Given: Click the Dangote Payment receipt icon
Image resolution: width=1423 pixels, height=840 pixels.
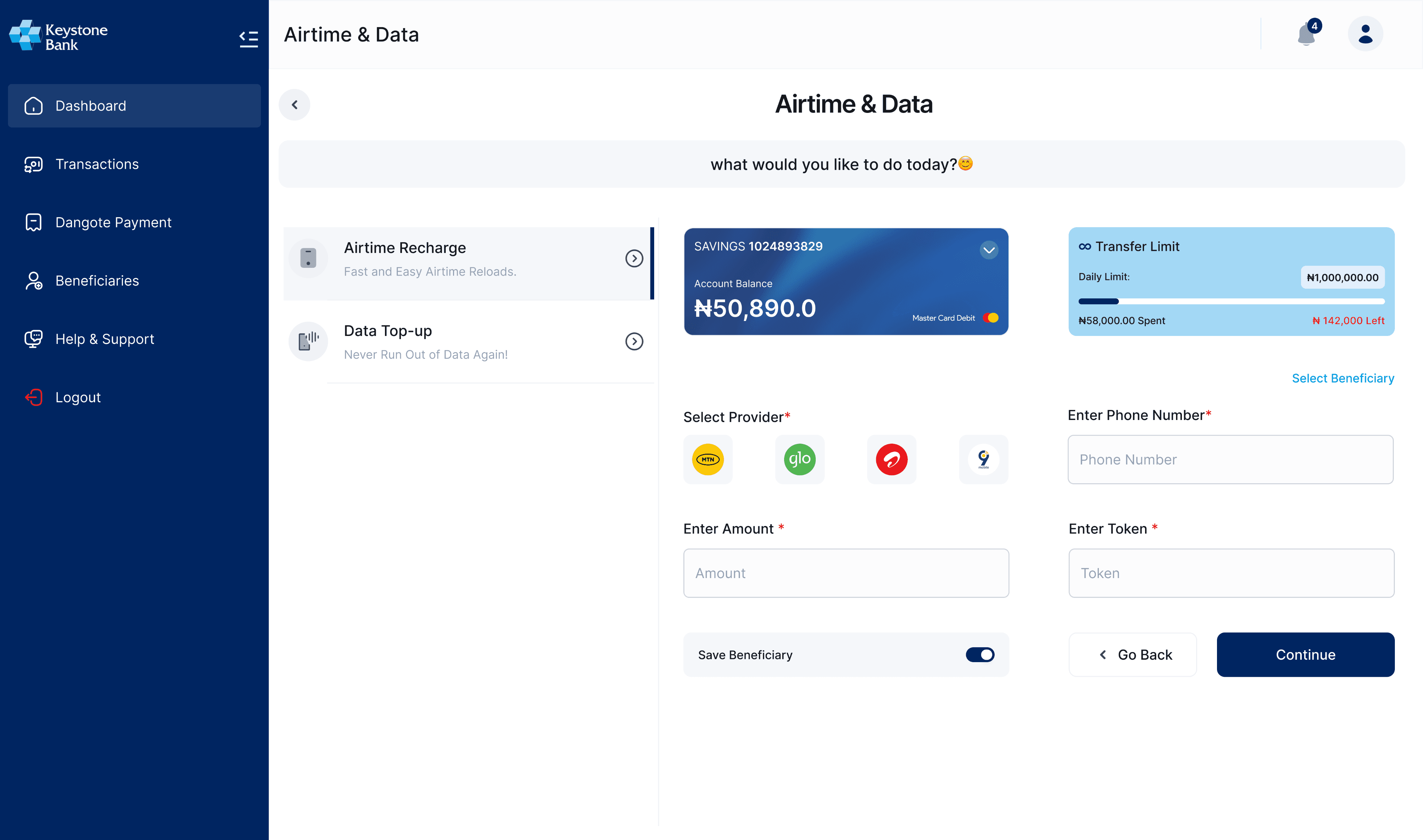Looking at the screenshot, I should 33,222.
